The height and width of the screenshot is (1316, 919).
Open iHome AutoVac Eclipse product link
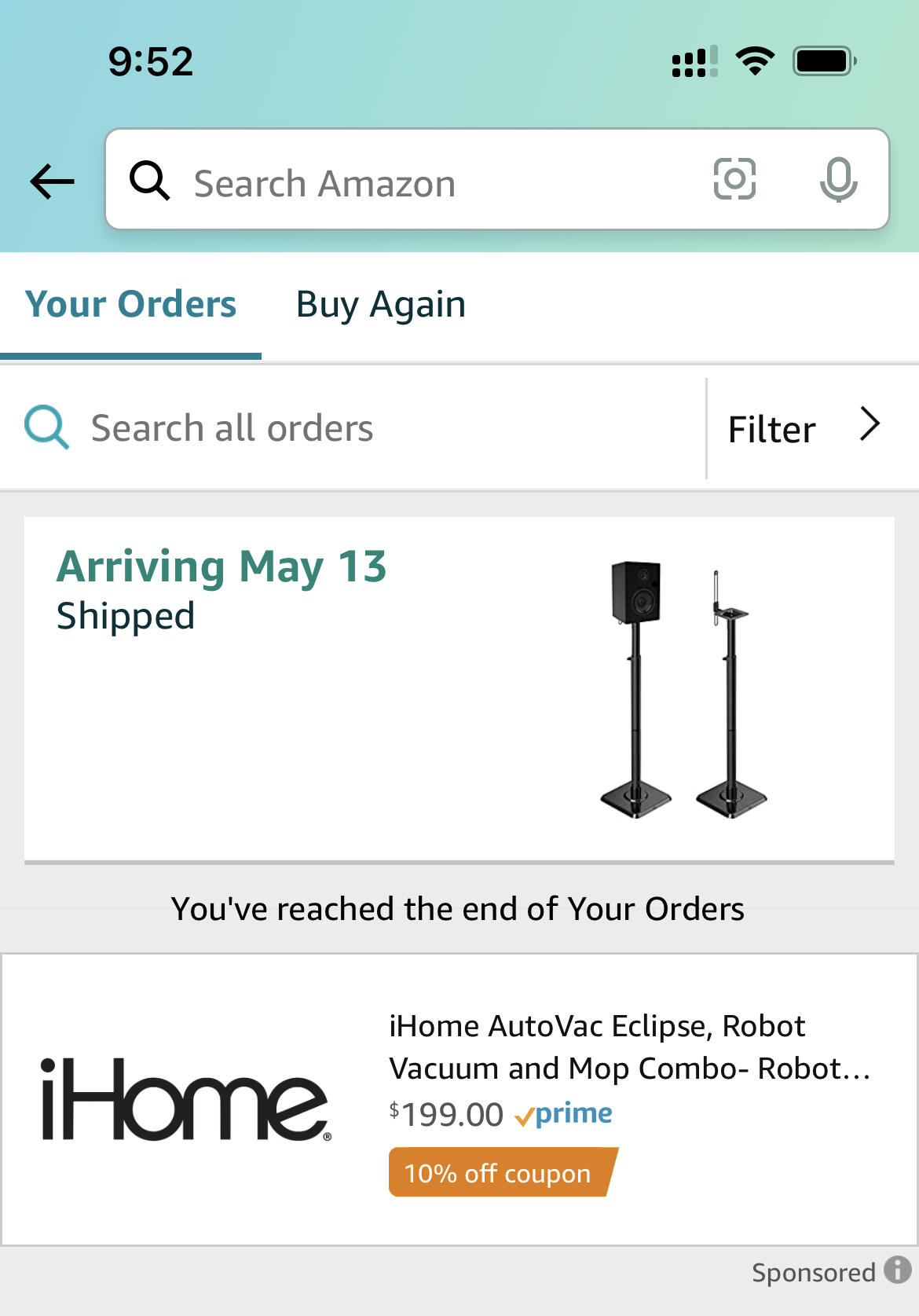click(628, 1047)
